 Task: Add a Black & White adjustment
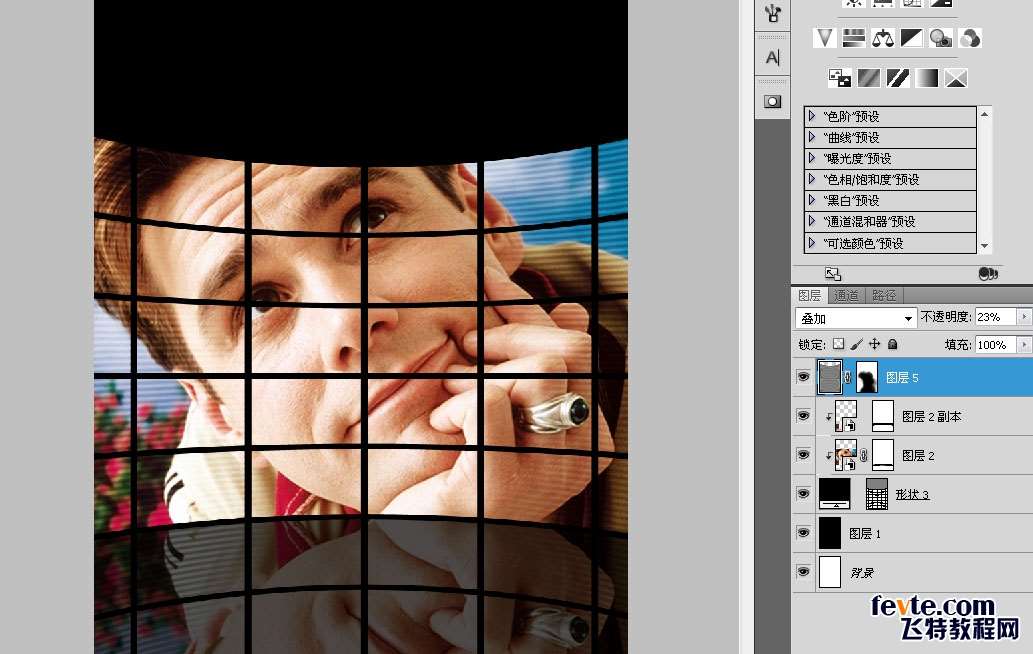pyautogui.click(x=912, y=38)
